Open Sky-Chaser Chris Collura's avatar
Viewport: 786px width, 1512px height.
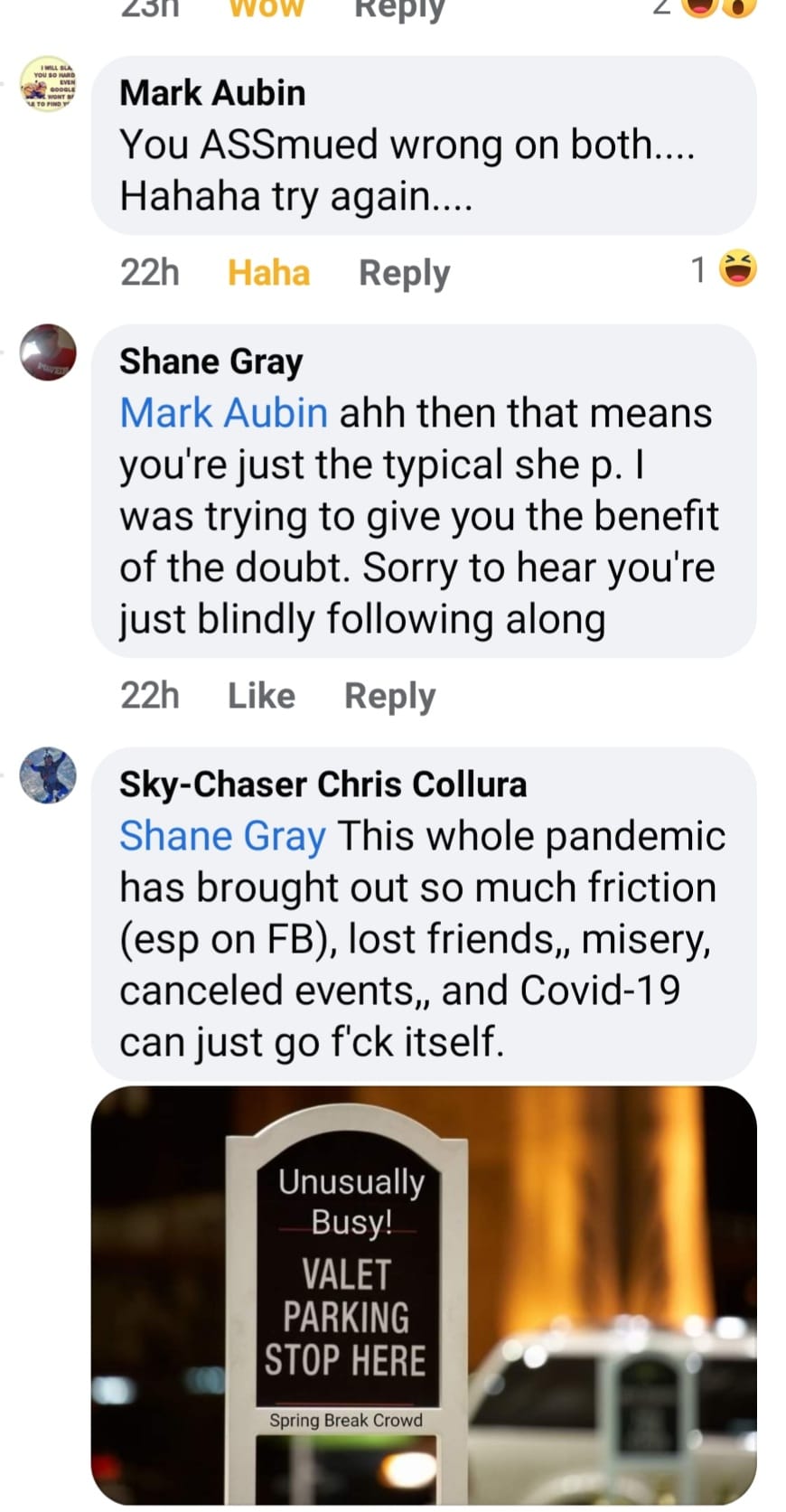coord(48,775)
